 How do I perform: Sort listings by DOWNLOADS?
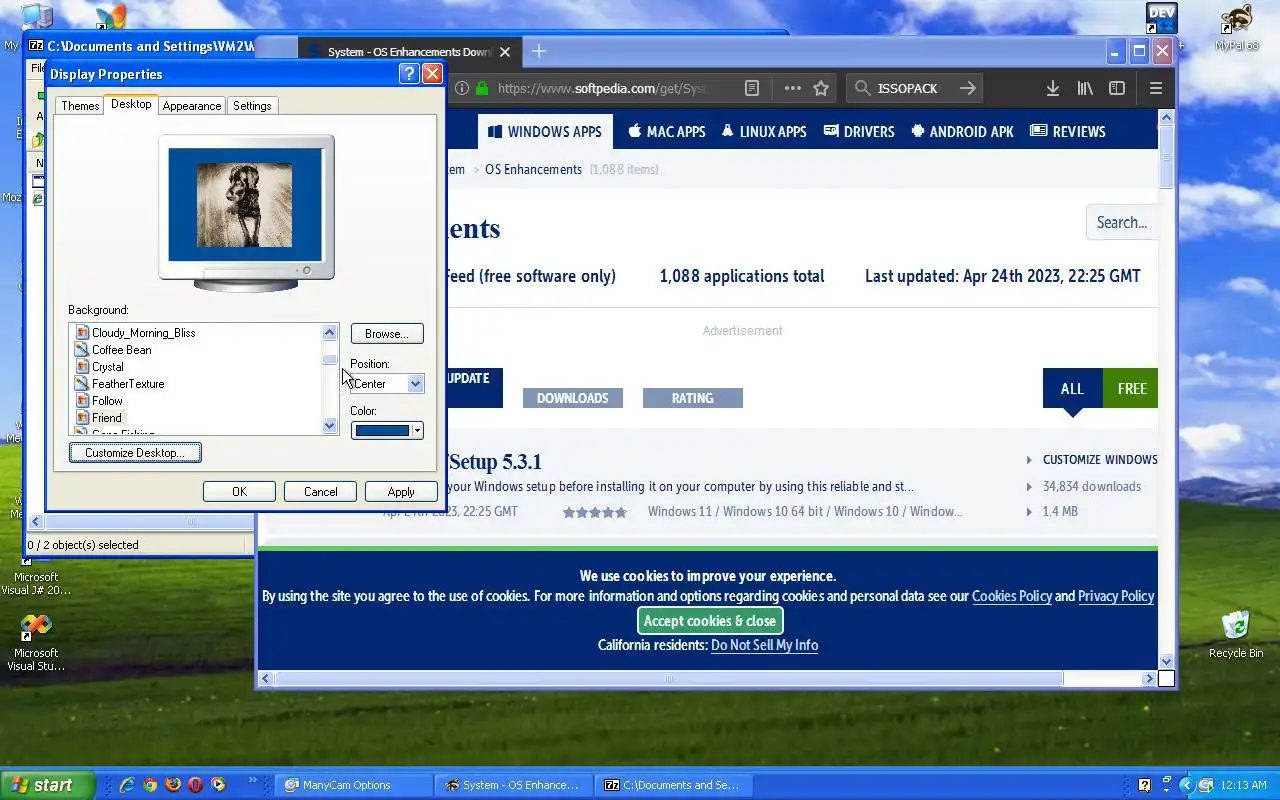pos(573,398)
